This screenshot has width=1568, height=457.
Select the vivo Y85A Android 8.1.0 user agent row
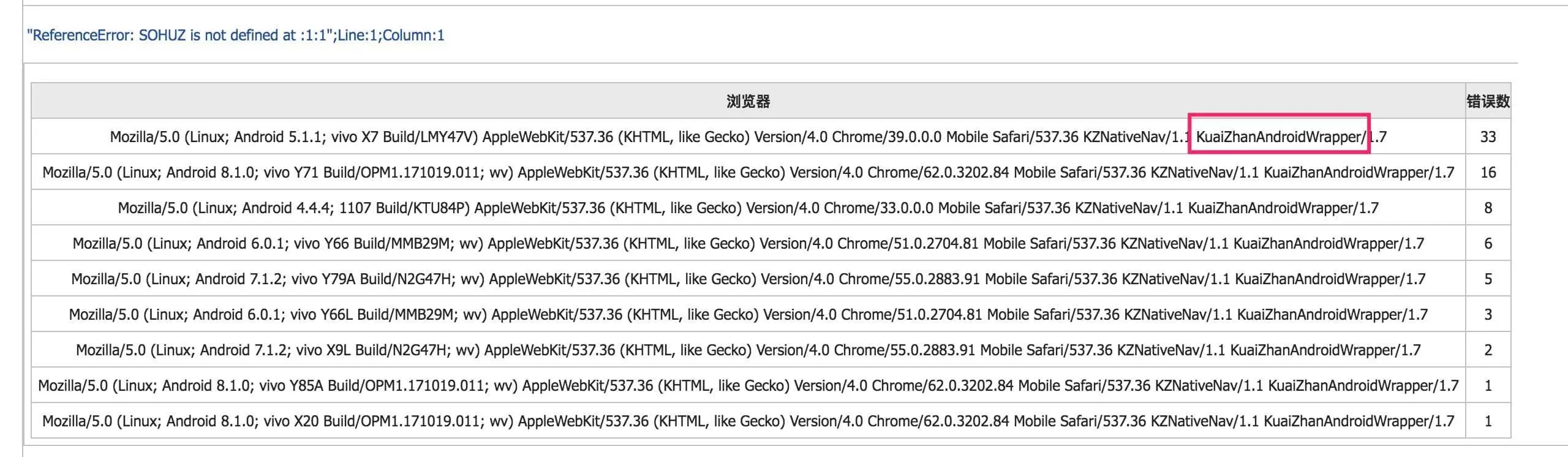748,385
